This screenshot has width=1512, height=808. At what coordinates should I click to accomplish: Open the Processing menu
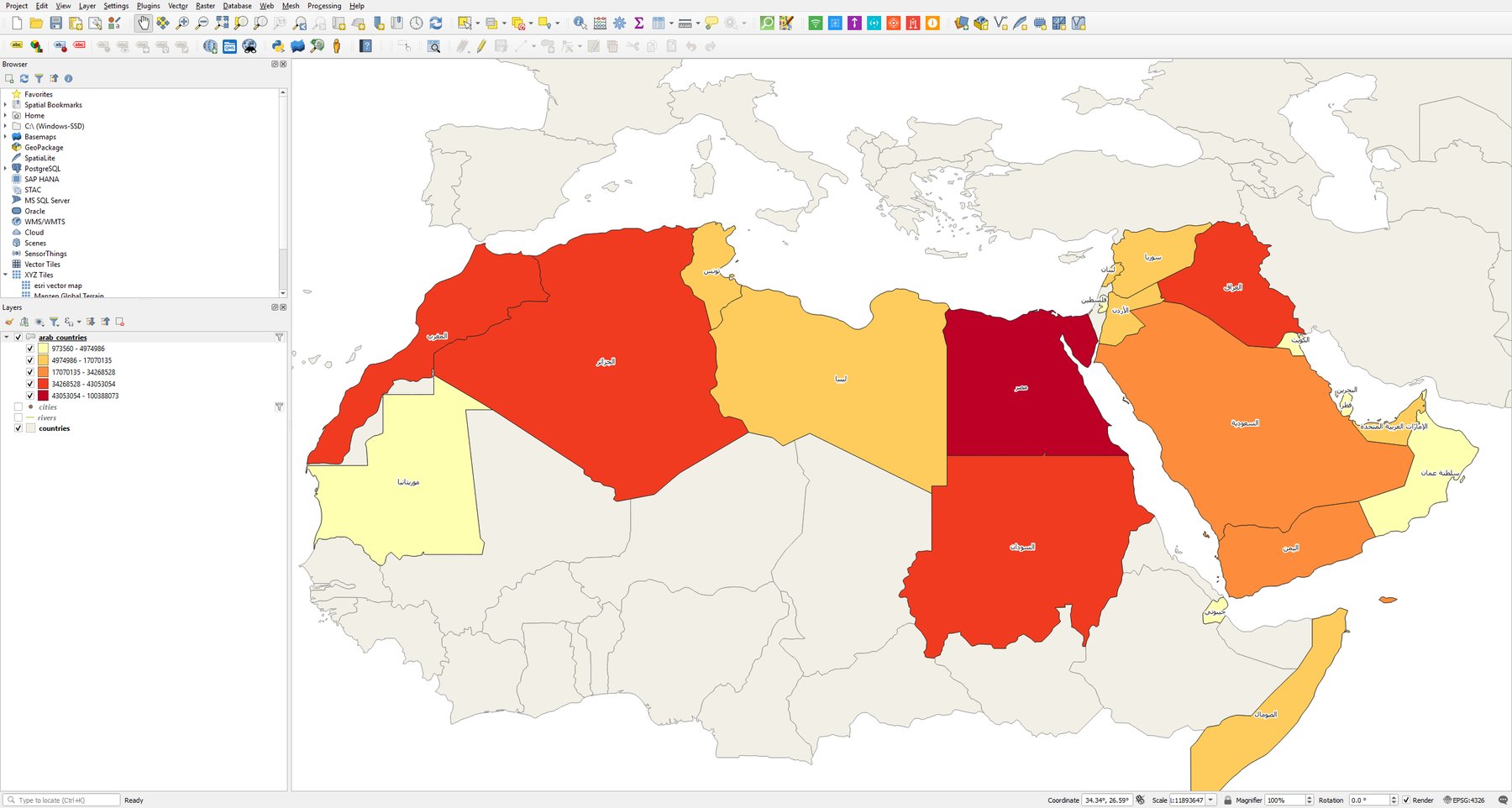(x=324, y=6)
